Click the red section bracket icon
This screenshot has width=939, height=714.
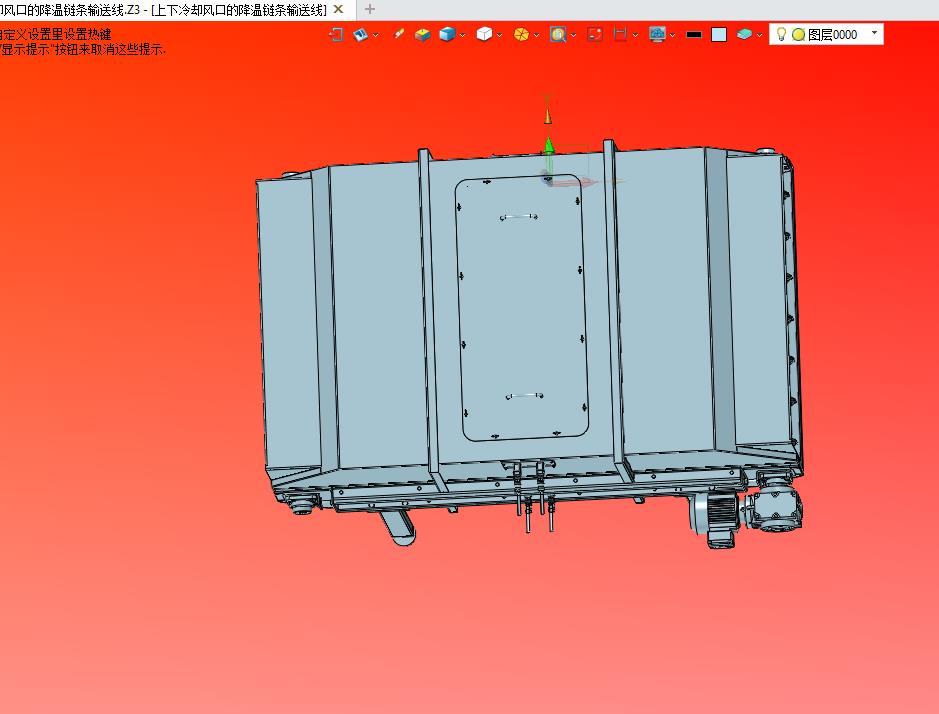(620, 35)
